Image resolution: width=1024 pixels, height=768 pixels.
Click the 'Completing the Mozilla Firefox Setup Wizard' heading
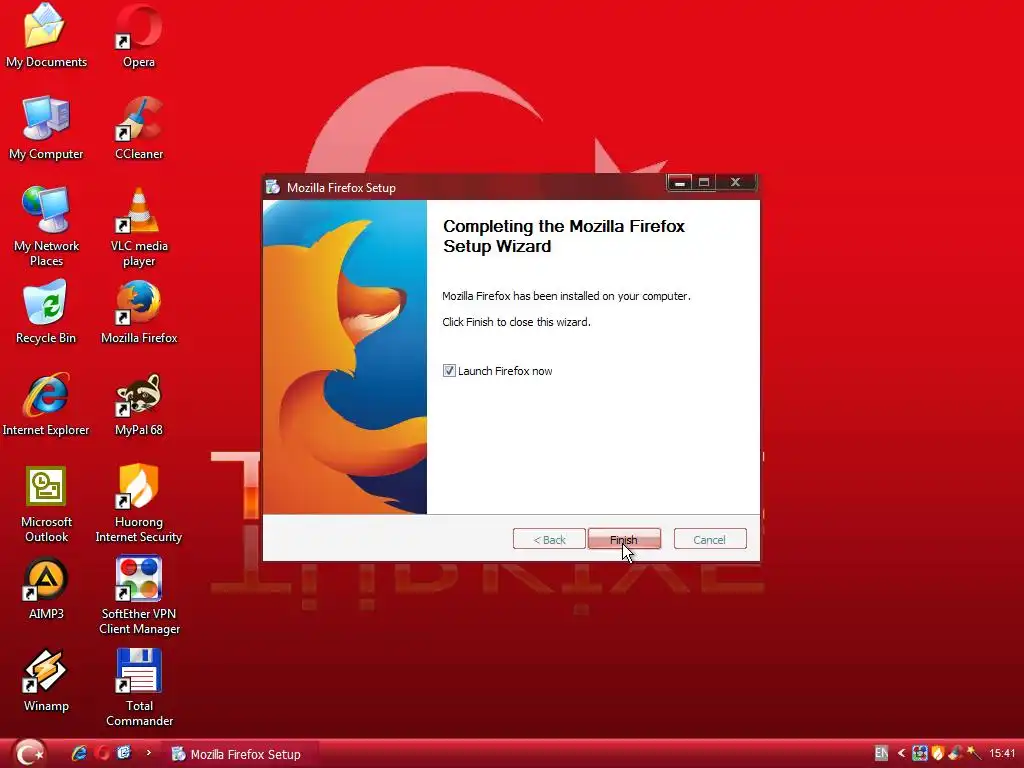point(564,236)
